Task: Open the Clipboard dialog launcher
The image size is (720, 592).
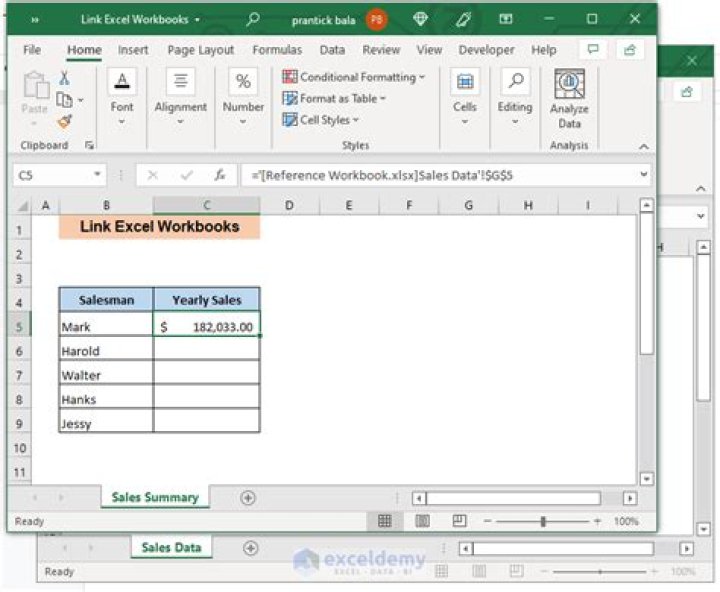Action: coord(90,145)
